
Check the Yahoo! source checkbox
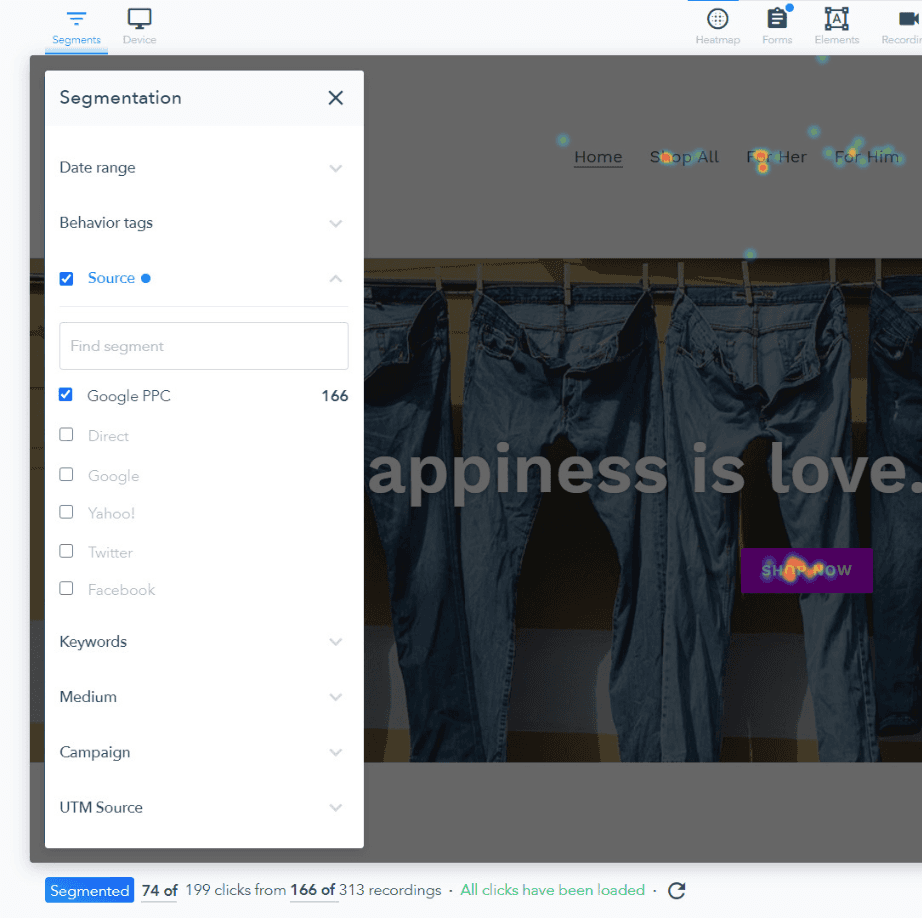click(66, 512)
